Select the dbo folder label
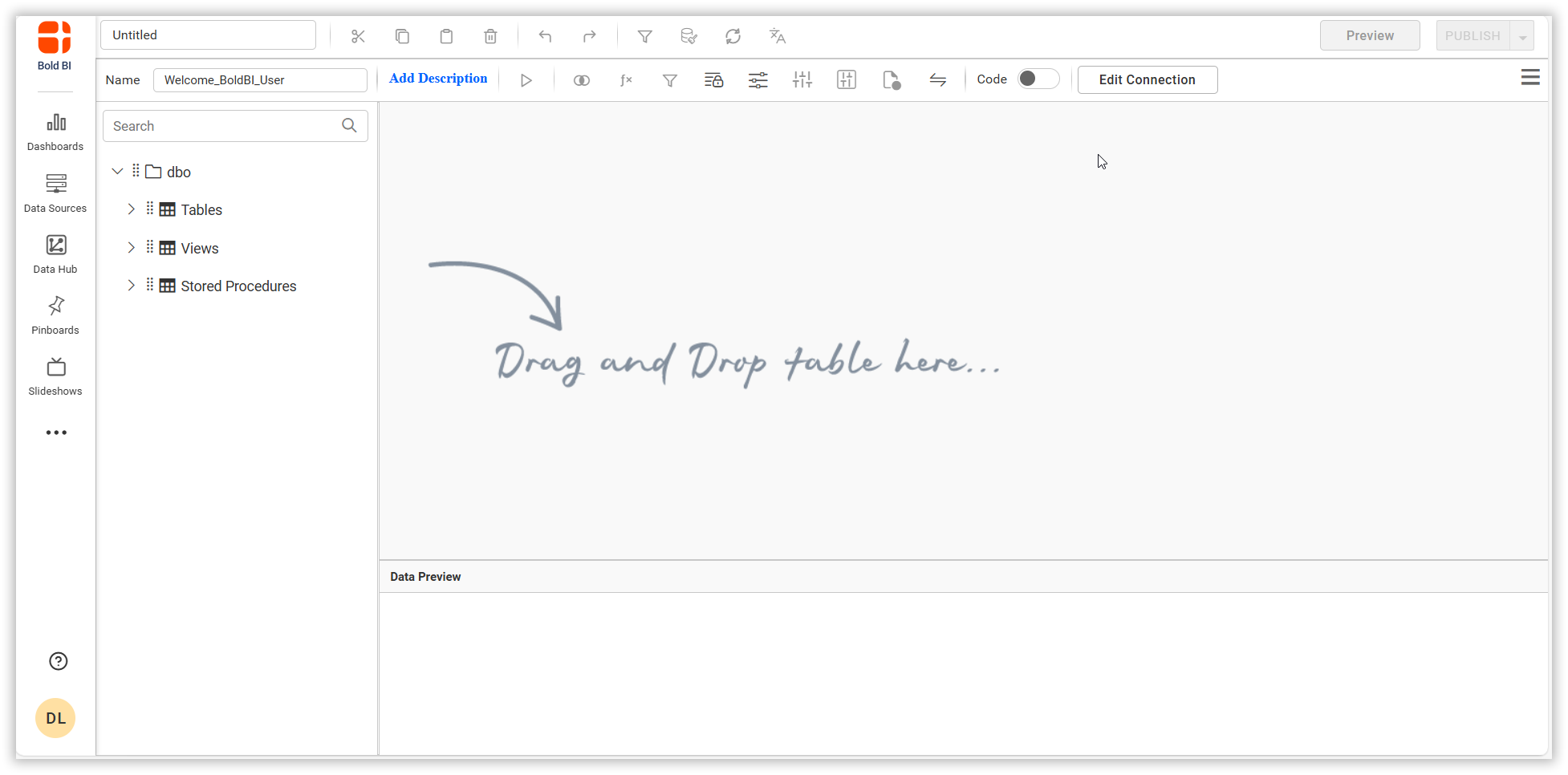Image resolution: width=1568 pixels, height=775 pixels. click(178, 172)
